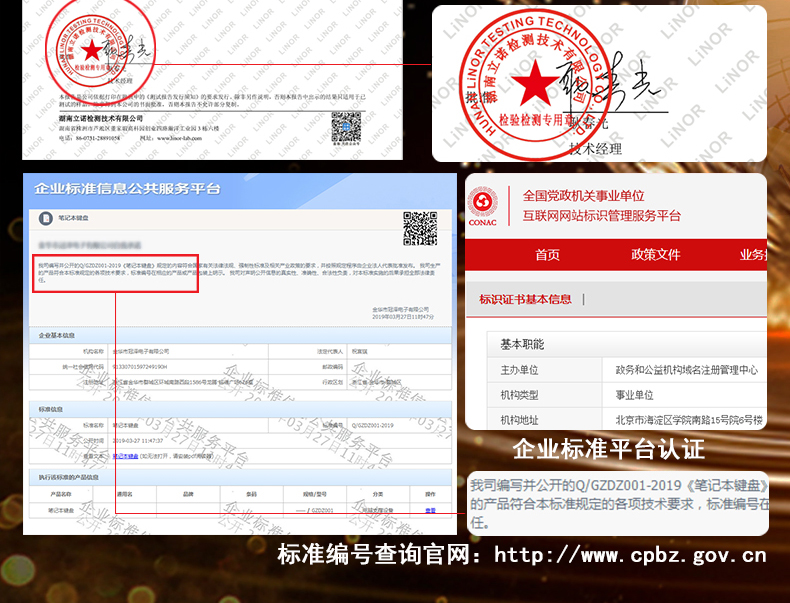
Task: Click the 互联网网站标识管理服务平台 heading
Action: pos(602,216)
